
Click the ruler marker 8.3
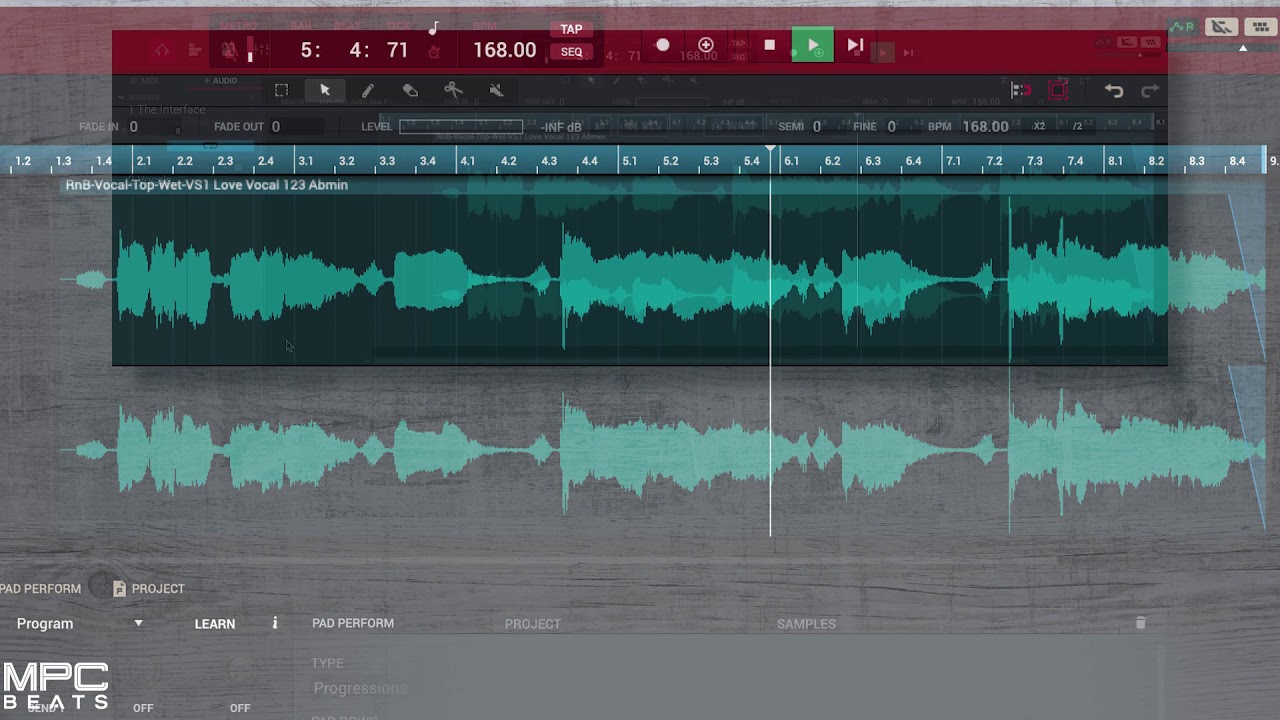click(x=1196, y=161)
